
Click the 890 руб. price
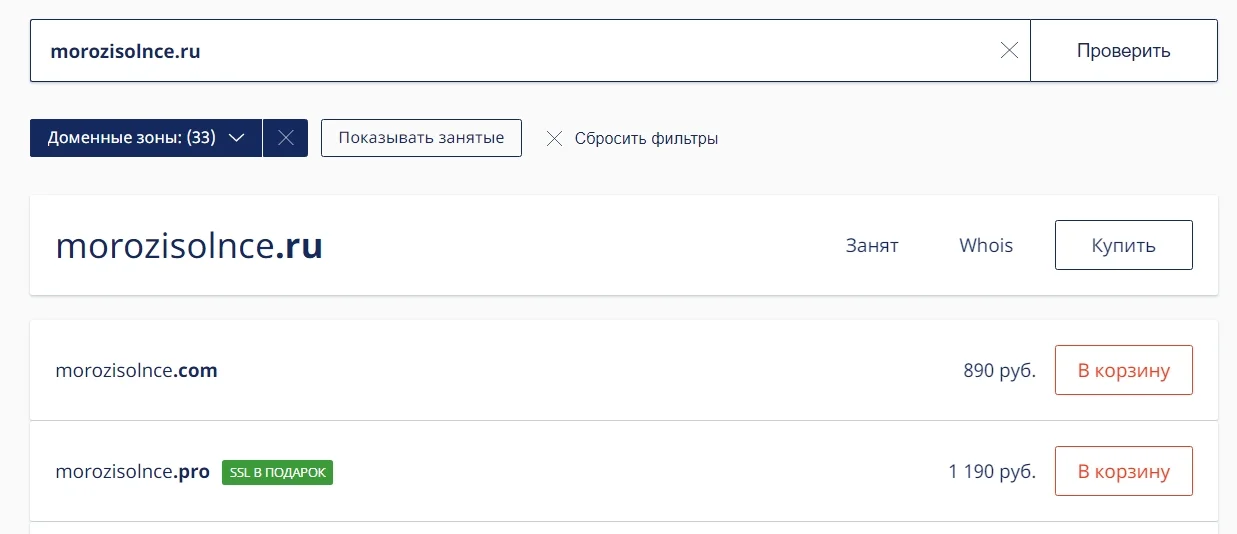coord(999,371)
